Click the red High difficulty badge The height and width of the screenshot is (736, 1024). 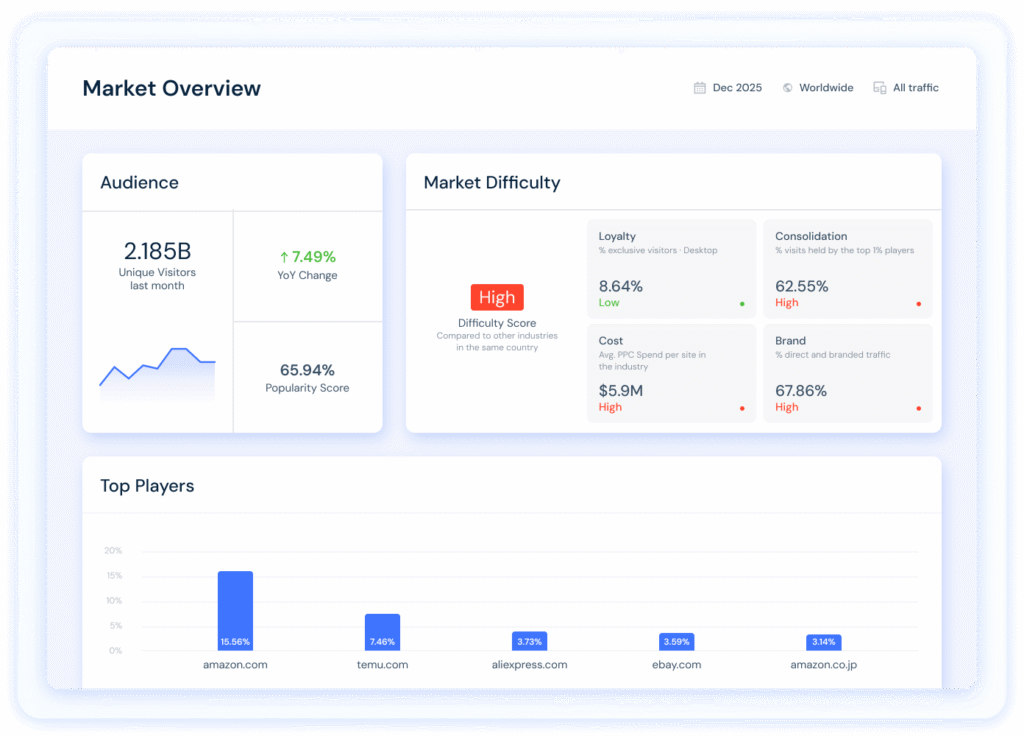tap(497, 297)
